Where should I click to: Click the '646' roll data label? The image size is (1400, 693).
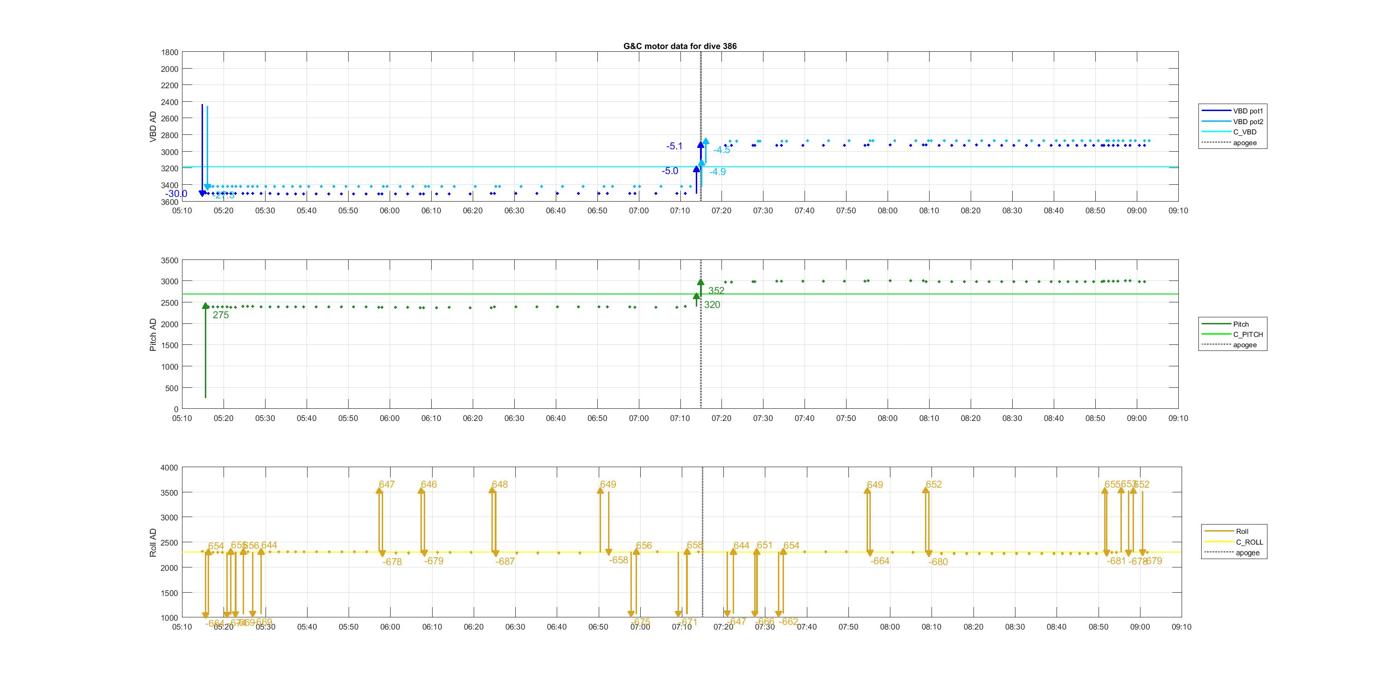point(429,485)
